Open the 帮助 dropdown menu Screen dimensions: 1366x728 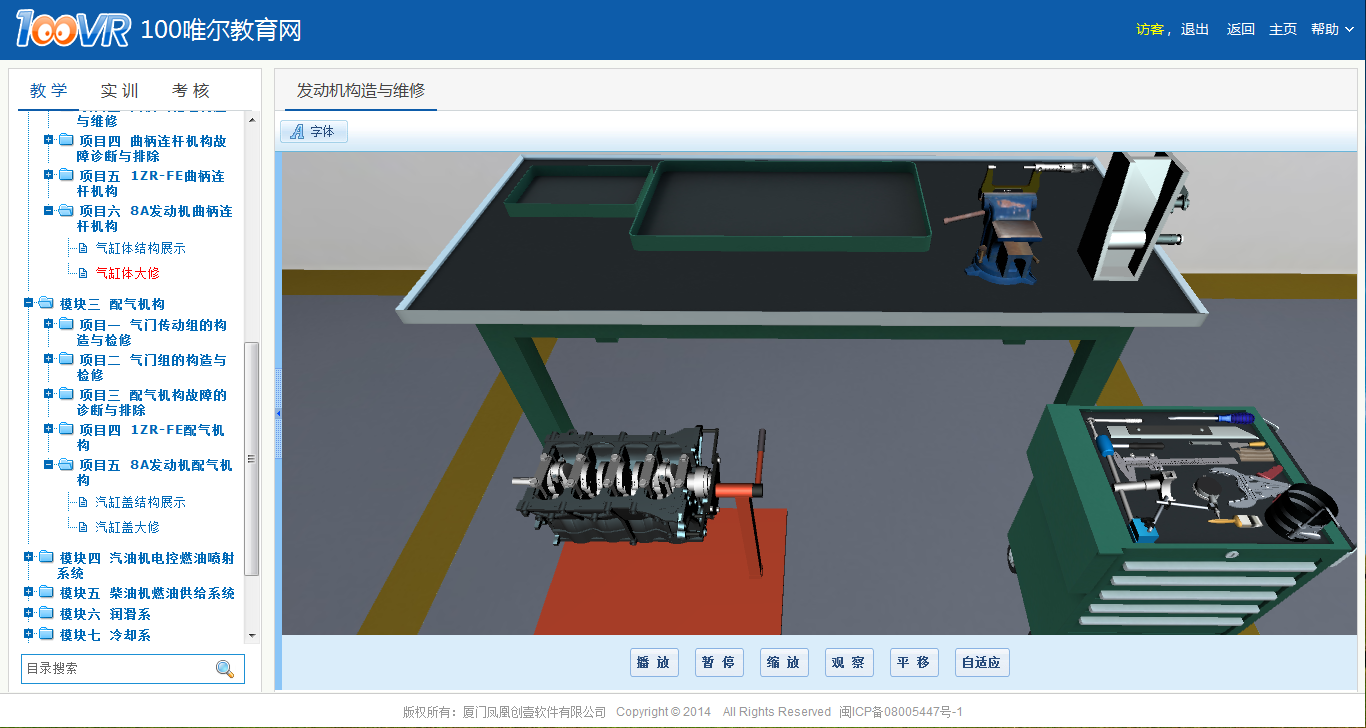(x=1331, y=29)
